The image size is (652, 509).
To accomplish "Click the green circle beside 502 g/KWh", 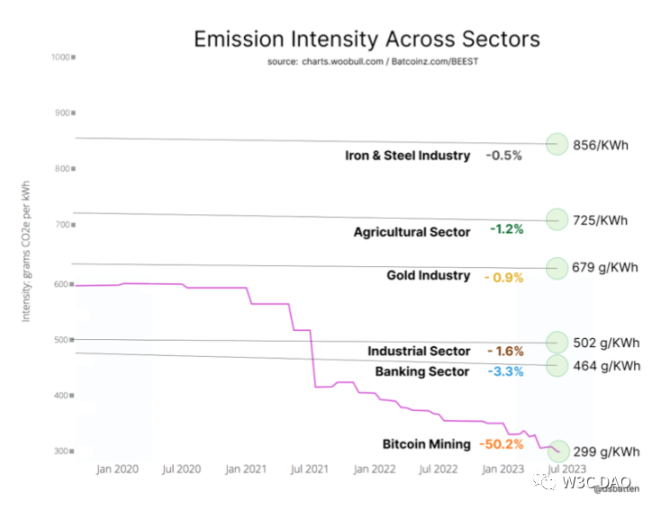I will [556, 343].
